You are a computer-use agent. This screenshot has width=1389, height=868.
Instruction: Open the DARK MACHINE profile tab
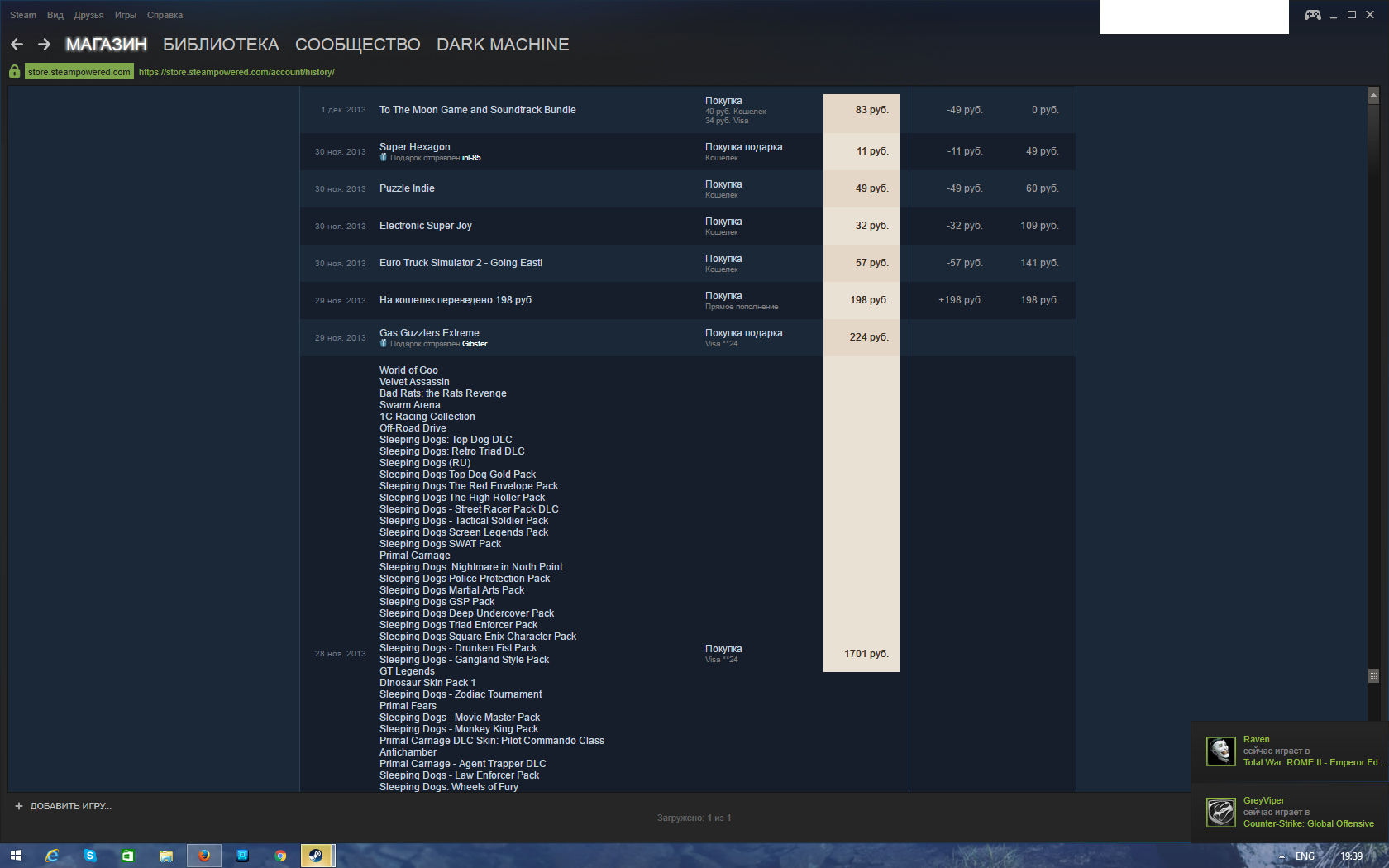point(503,45)
